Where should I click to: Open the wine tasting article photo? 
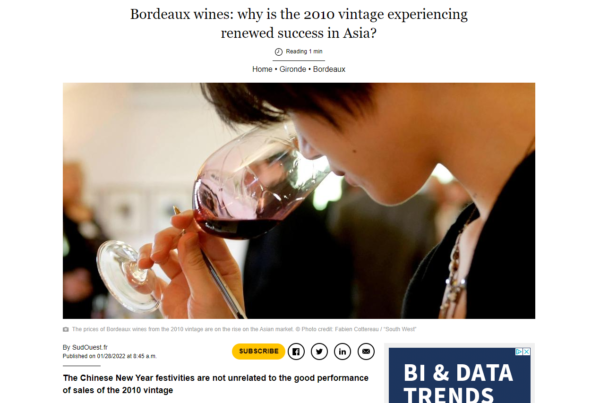pos(299,201)
